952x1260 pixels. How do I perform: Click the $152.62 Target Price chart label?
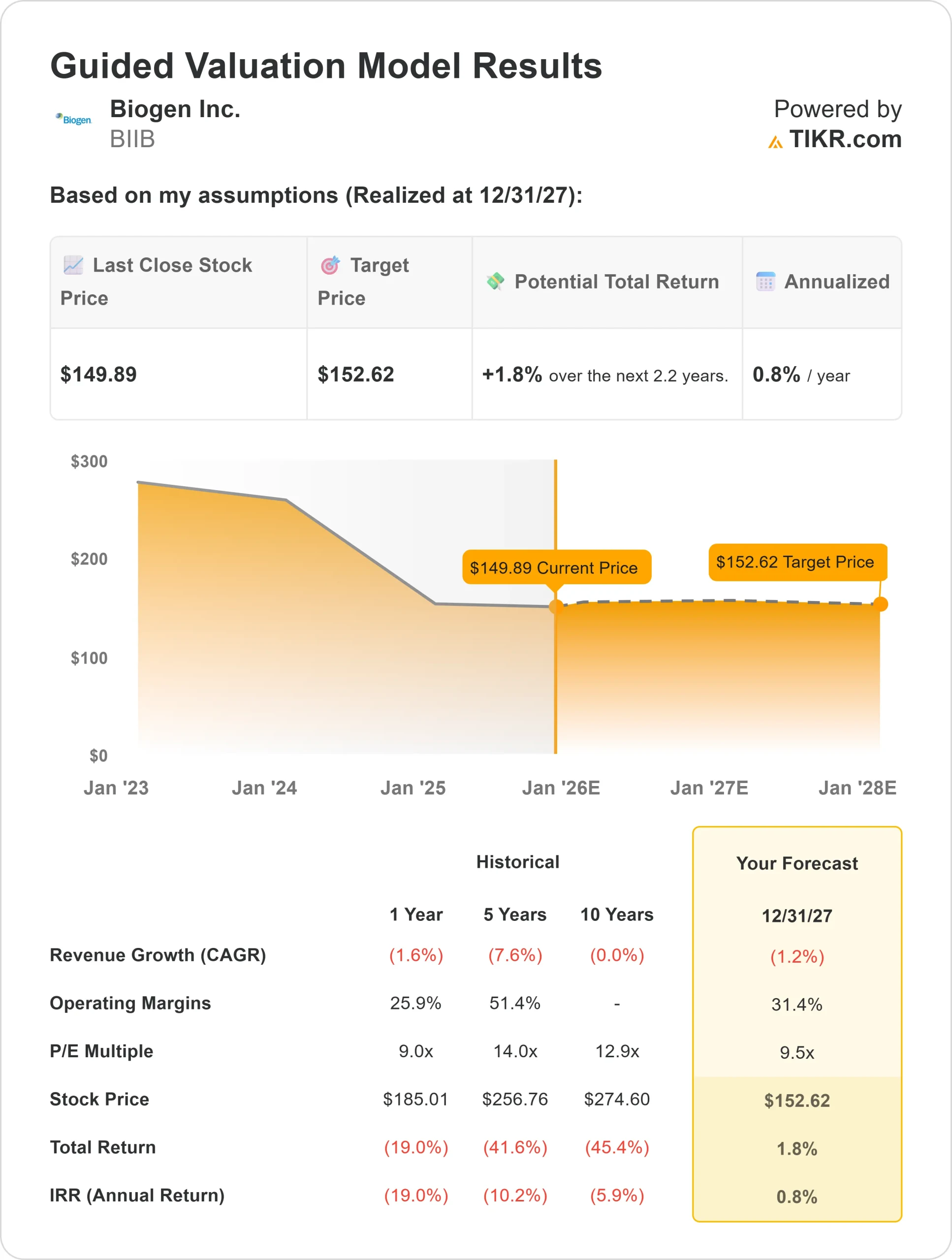point(797,562)
